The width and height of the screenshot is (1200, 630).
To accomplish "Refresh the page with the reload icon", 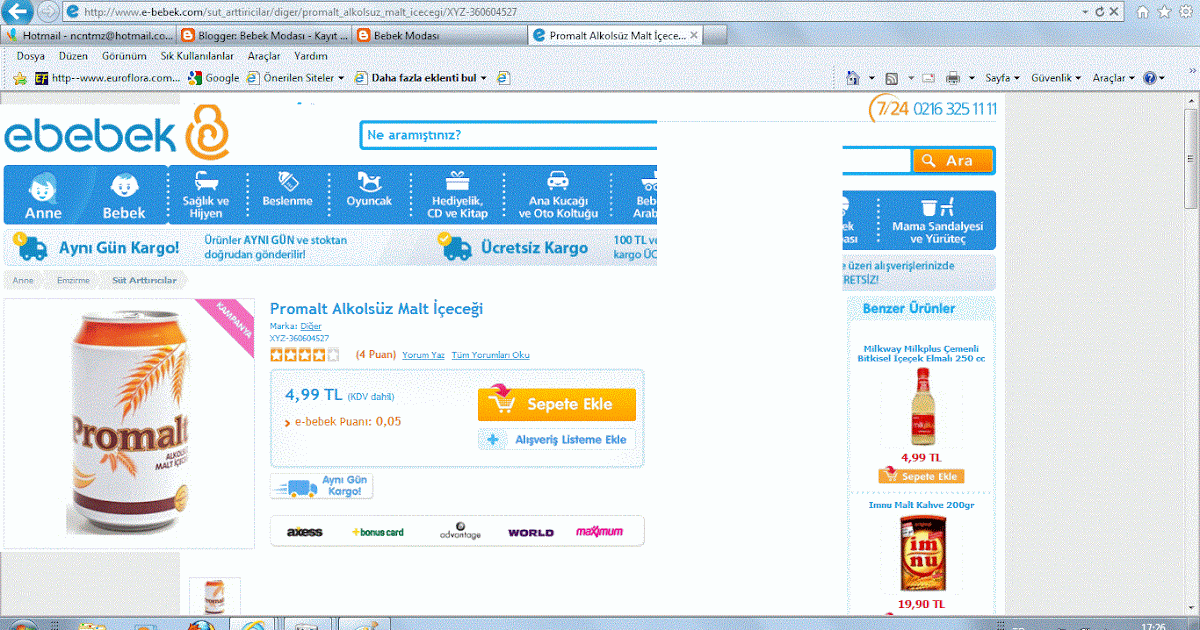I will (x=1099, y=12).
